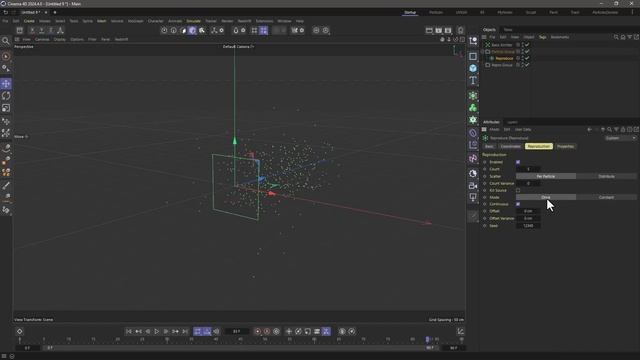Open the Simulate menu
The height and width of the screenshot is (360, 640).
pos(193,21)
